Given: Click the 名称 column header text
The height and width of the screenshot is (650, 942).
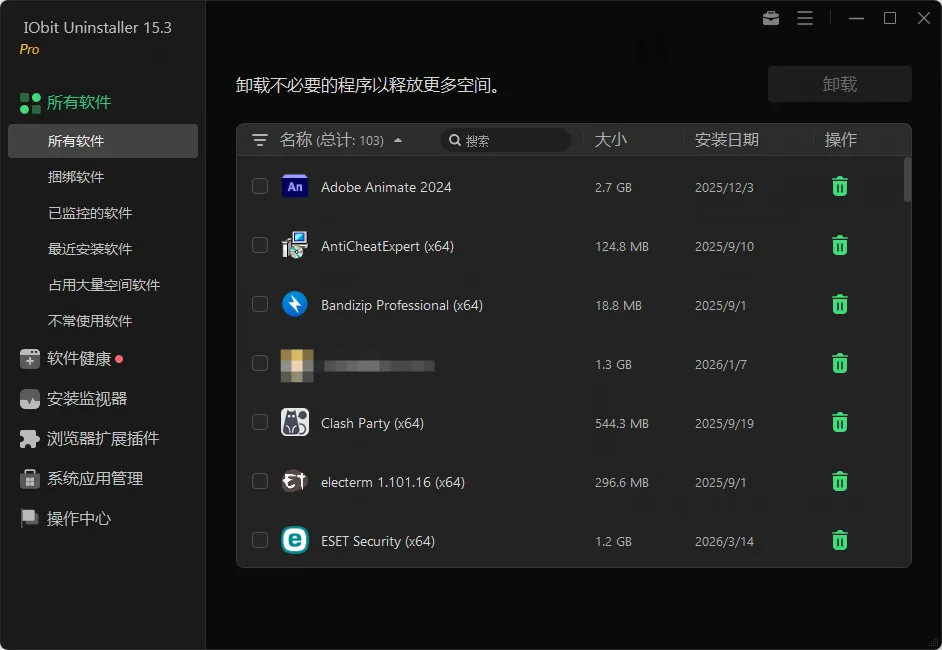Looking at the screenshot, I should 296,140.
